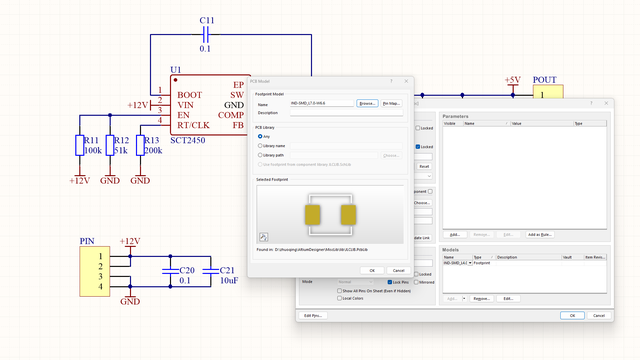Choose the Library name radio option
Viewport: 640px width, 360px height.
click(260, 146)
